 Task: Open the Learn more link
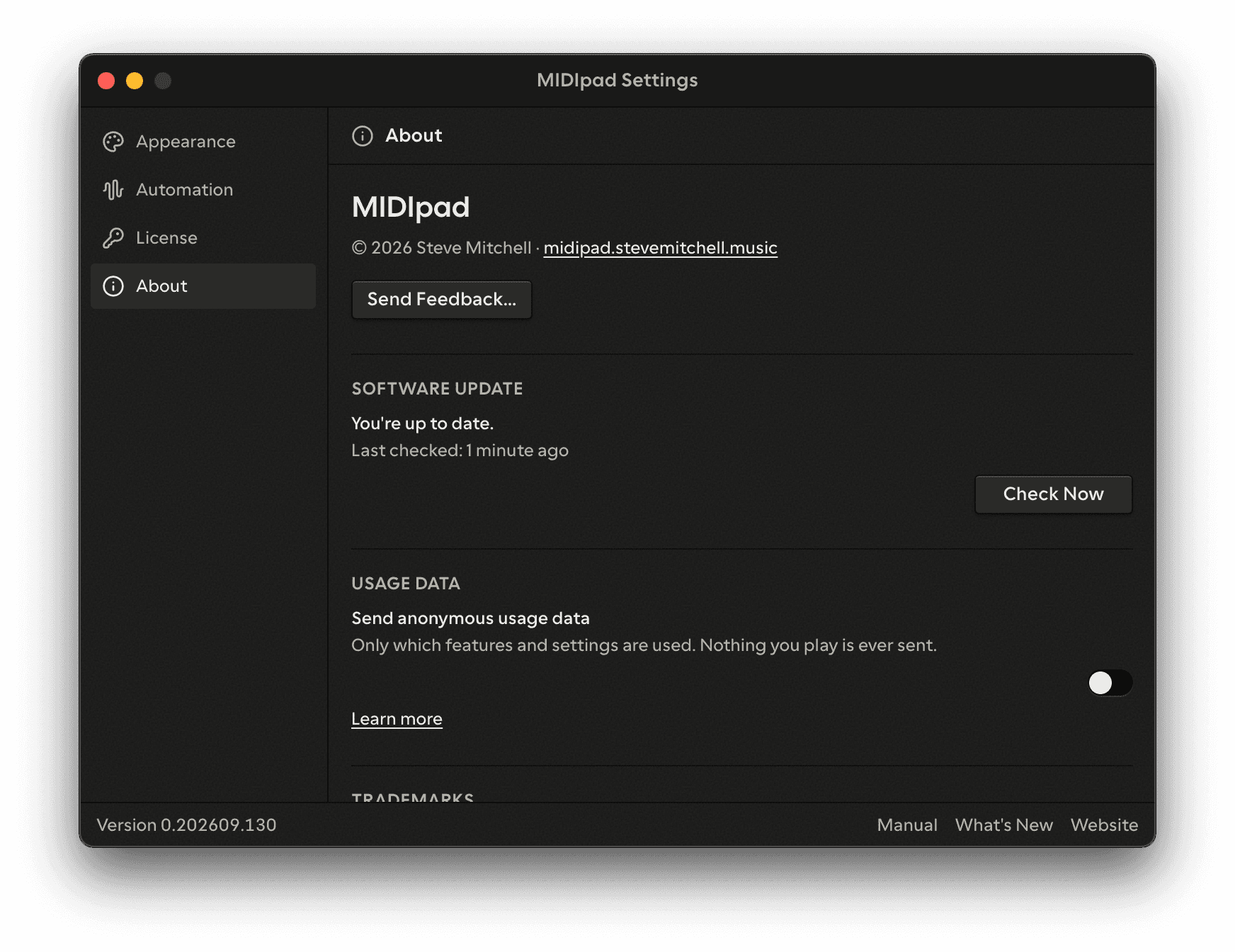pyautogui.click(x=397, y=719)
